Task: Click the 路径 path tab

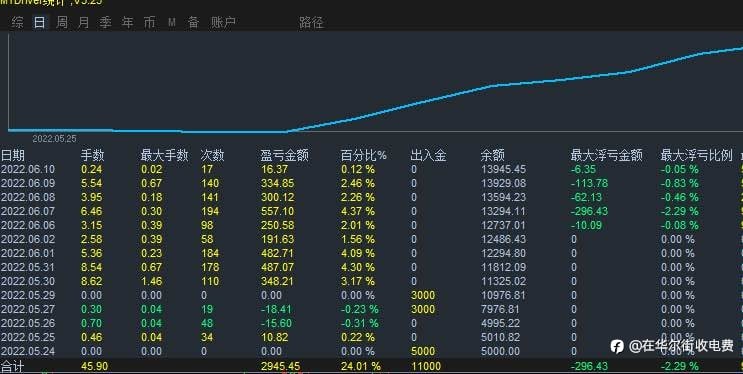Action: pos(311,22)
